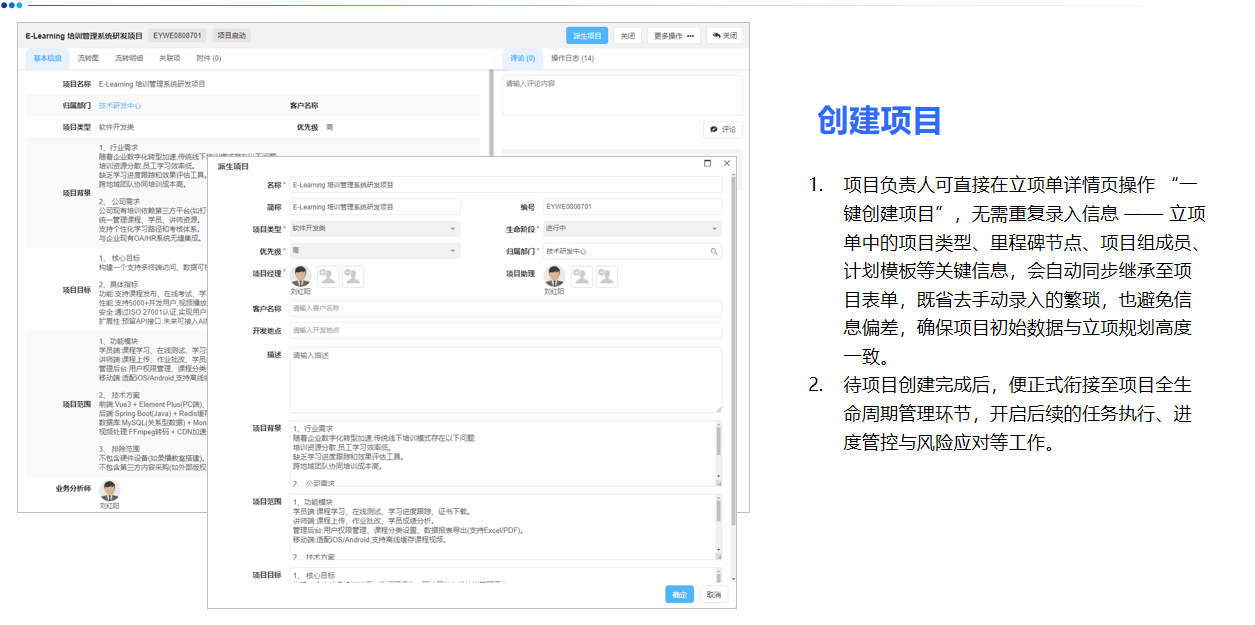The width and height of the screenshot is (1255, 625).
Task: Maximize the 派生项目 dialog window
Action: coord(709,163)
